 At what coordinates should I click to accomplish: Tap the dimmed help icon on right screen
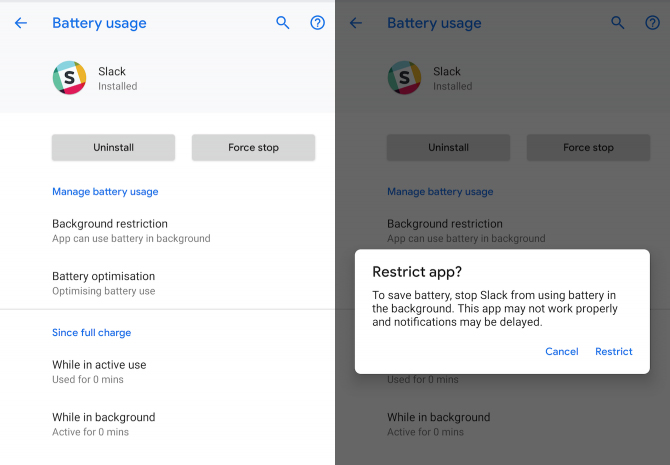pos(652,23)
